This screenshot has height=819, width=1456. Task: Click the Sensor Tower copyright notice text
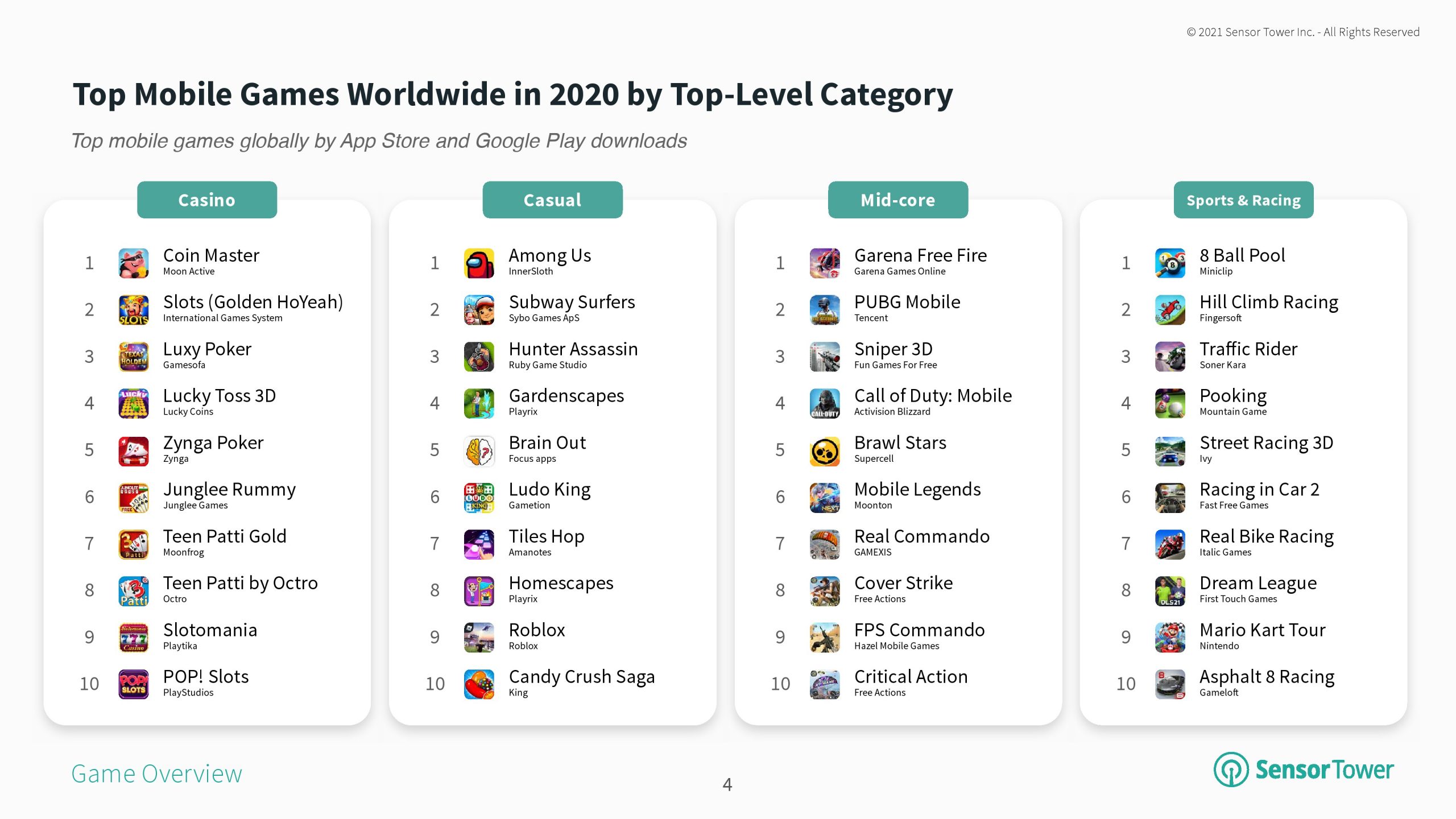pos(1302,32)
